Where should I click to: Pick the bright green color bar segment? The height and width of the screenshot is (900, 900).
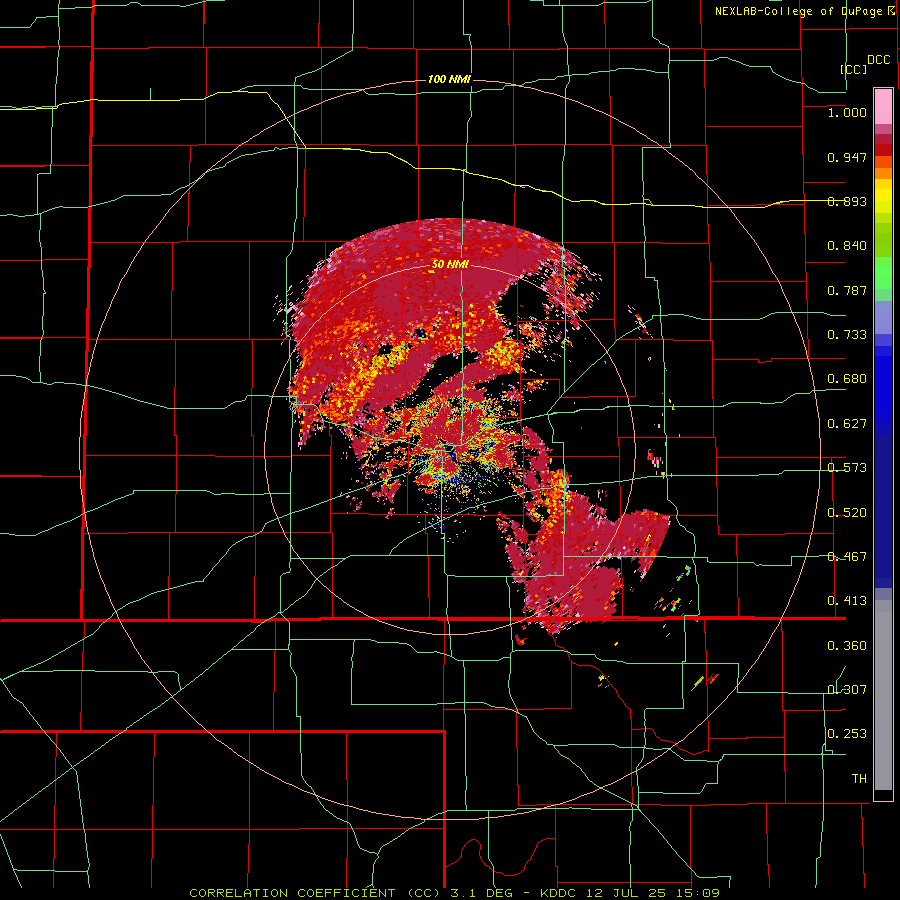pos(883,273)
